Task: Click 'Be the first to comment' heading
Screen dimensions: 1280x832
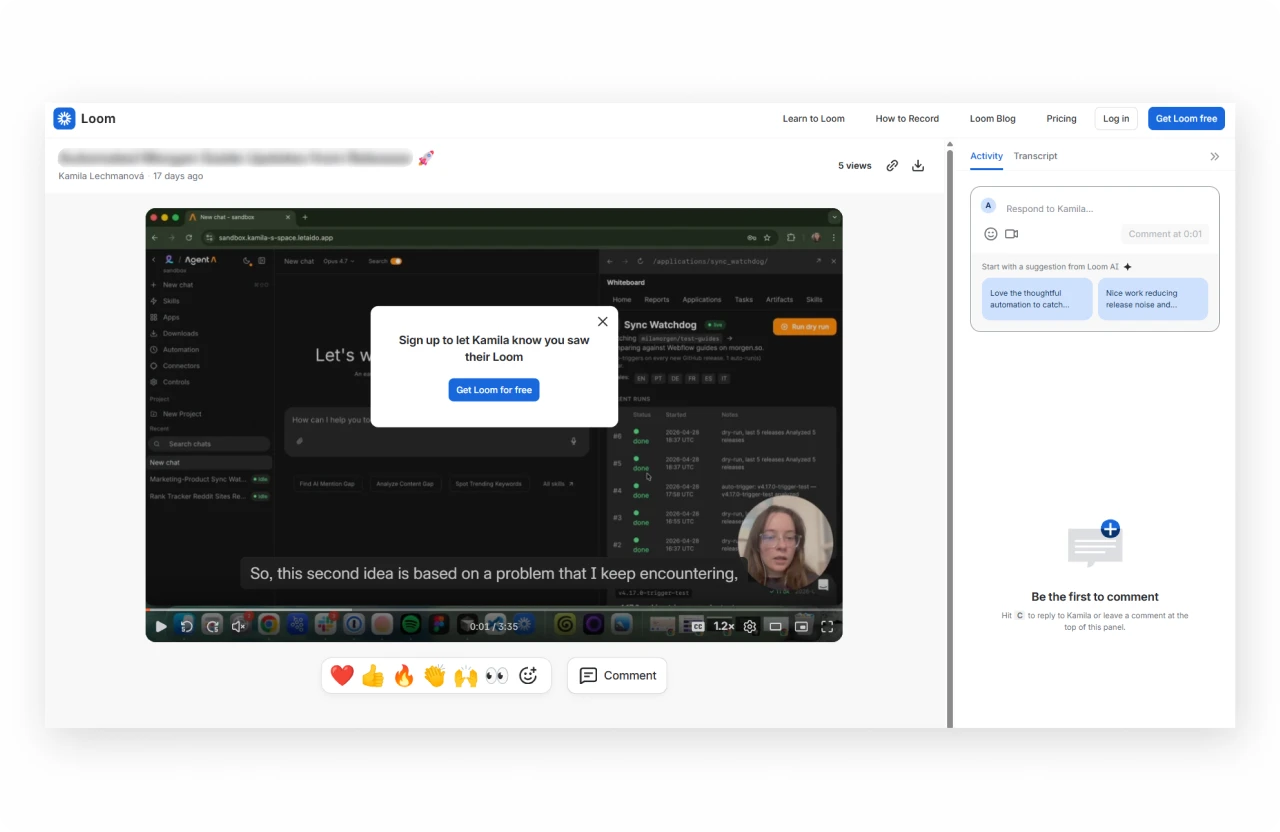Action: pos(1095,597)
